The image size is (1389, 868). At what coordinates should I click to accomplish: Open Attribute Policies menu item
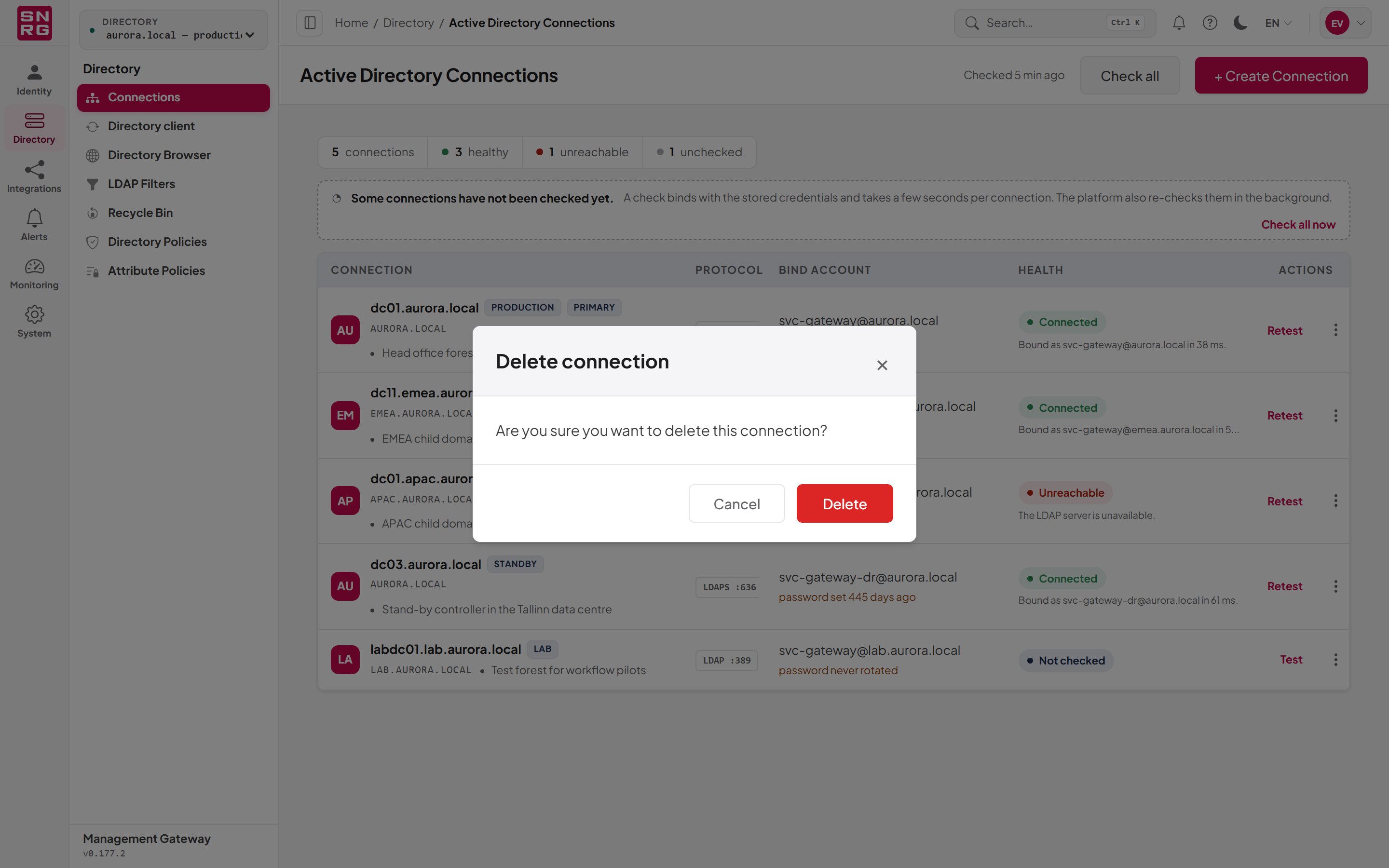[x=173, y=271]
